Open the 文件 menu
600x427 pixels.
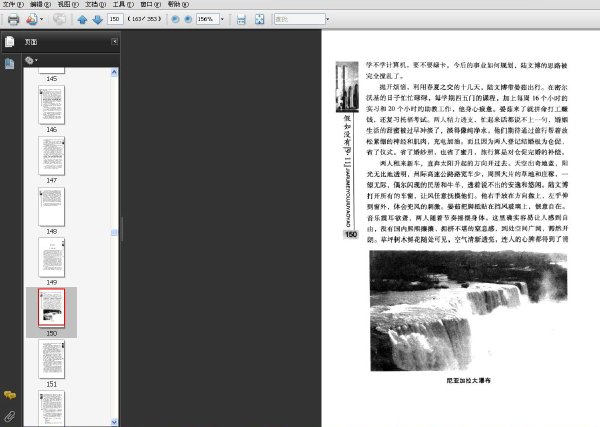[13, 4]
